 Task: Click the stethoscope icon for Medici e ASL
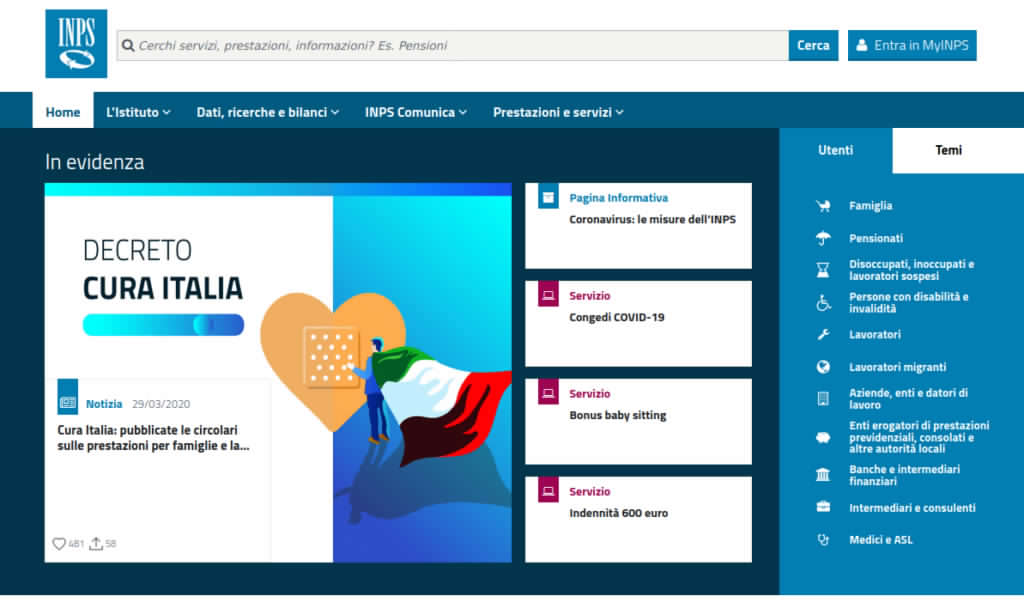coord(823,539)
